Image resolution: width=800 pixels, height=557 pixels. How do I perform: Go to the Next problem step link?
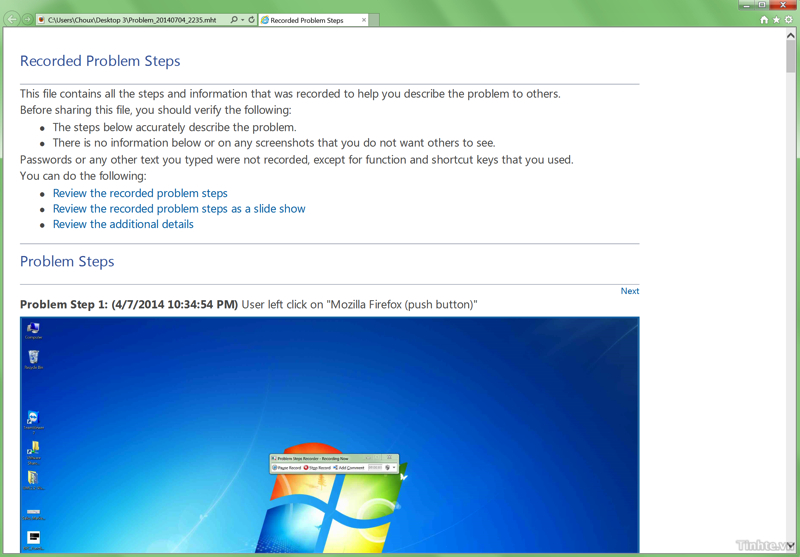(x=629, y=291)
